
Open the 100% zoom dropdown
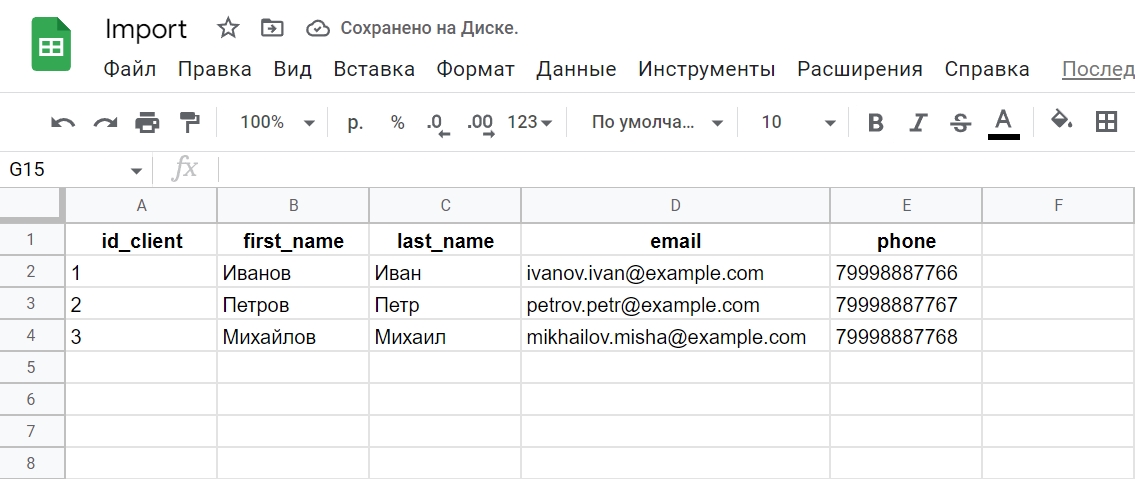(277, 122)
